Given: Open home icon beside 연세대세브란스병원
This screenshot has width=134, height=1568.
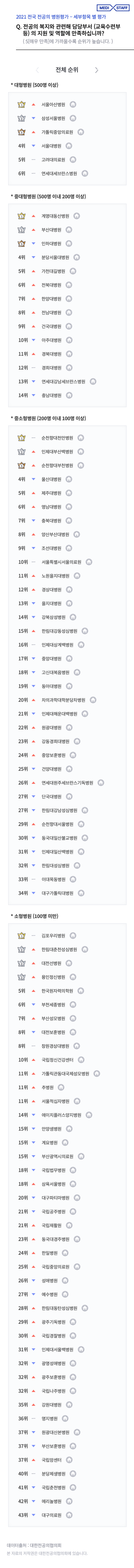Looking at the screenshot, I should pos(85,173).
